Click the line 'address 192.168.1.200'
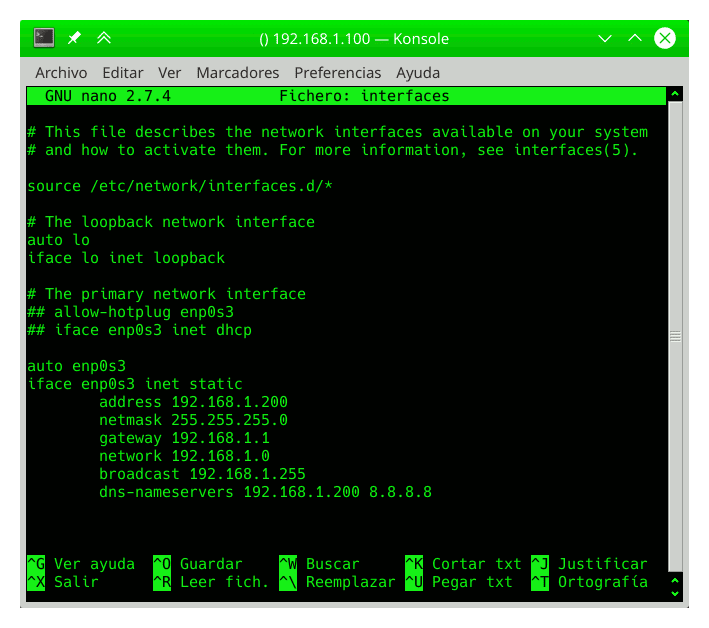709x628 pixels. tap(193, 402)
